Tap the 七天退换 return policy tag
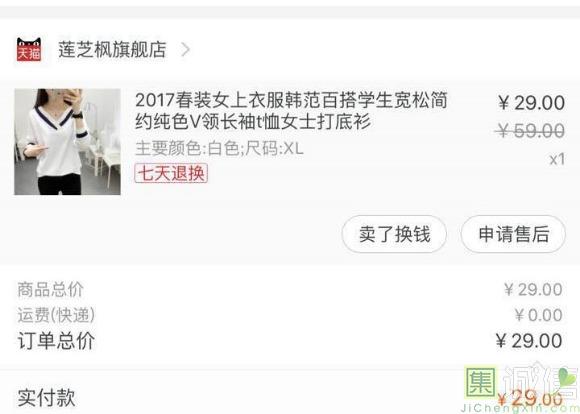This screenshot has height=414, width=580. tap(171, 173)
